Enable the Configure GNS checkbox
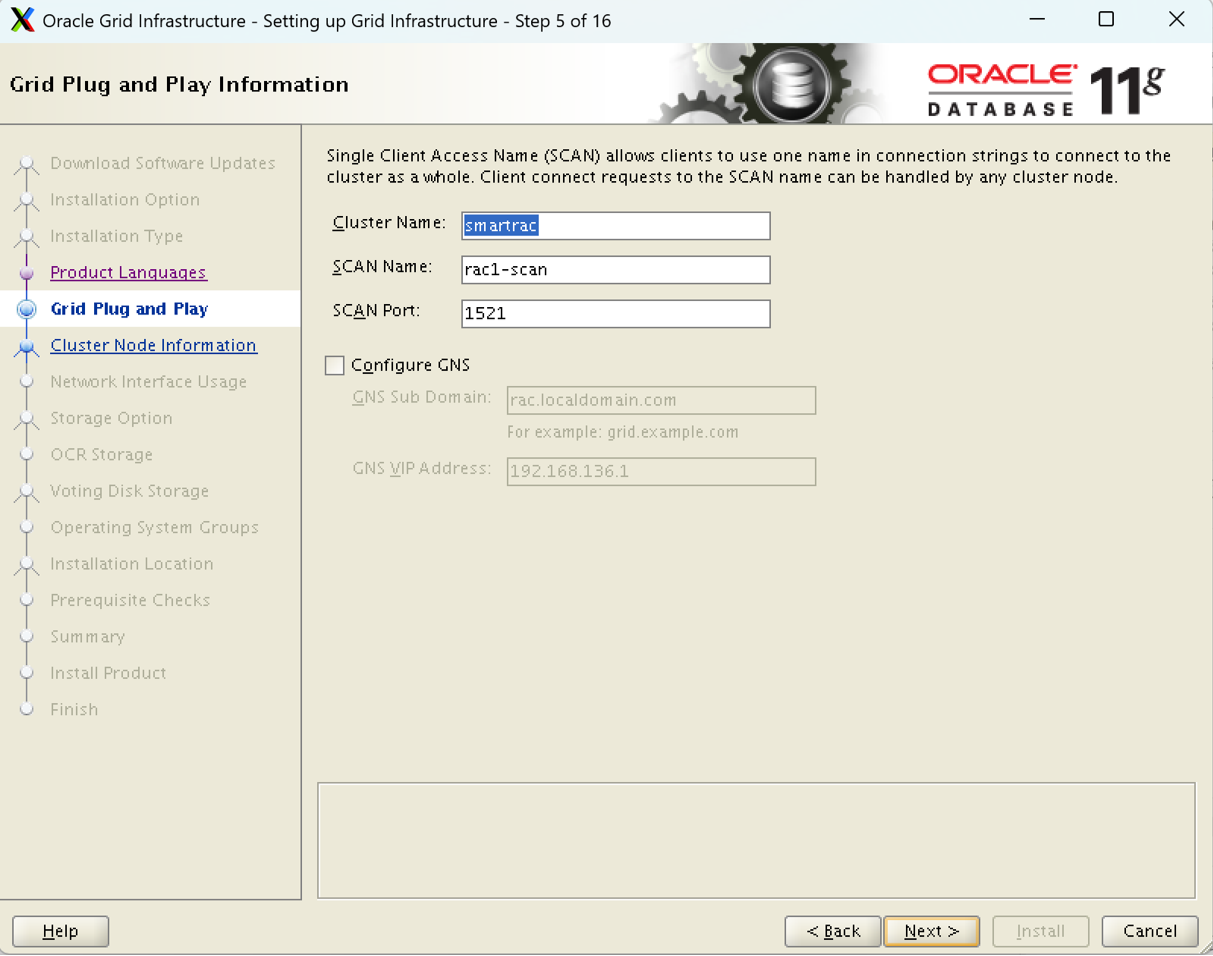This screenshot has width=1213, height=956. (x=335, y=366)
